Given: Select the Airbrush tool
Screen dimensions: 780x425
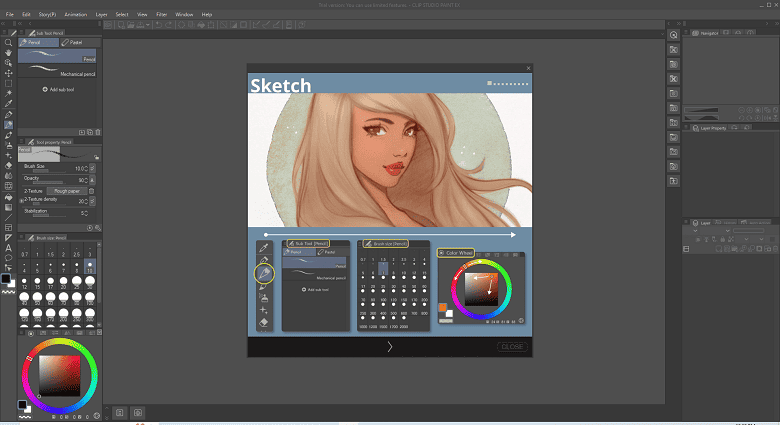Looking at the screenshot, I should click(8, 145).
